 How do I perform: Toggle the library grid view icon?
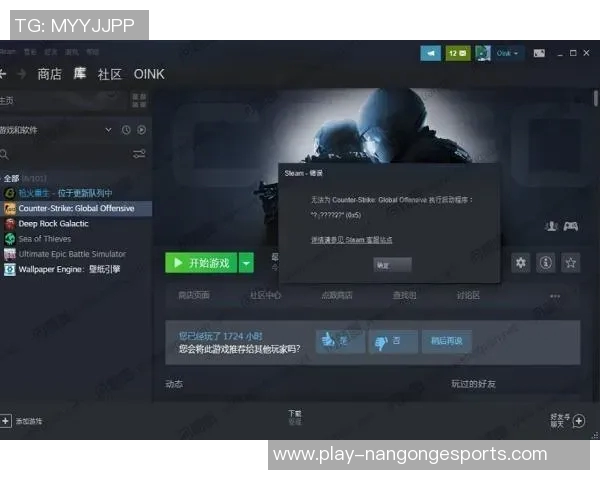coord(139,101)
